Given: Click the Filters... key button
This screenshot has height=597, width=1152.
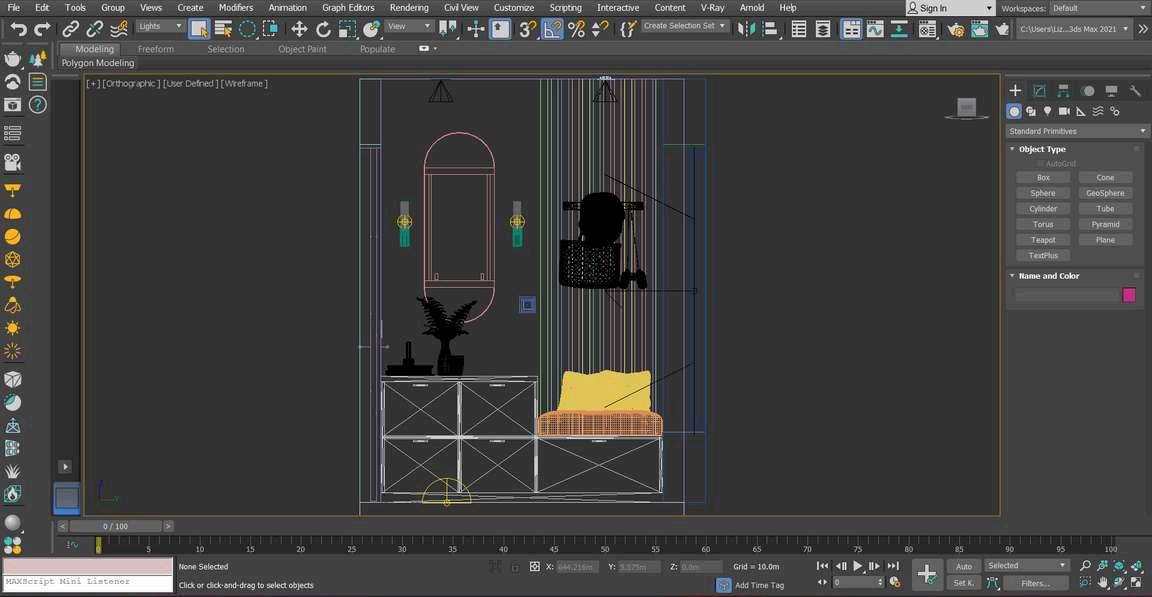Looking at the screenshot, I should coord(1035,583).
